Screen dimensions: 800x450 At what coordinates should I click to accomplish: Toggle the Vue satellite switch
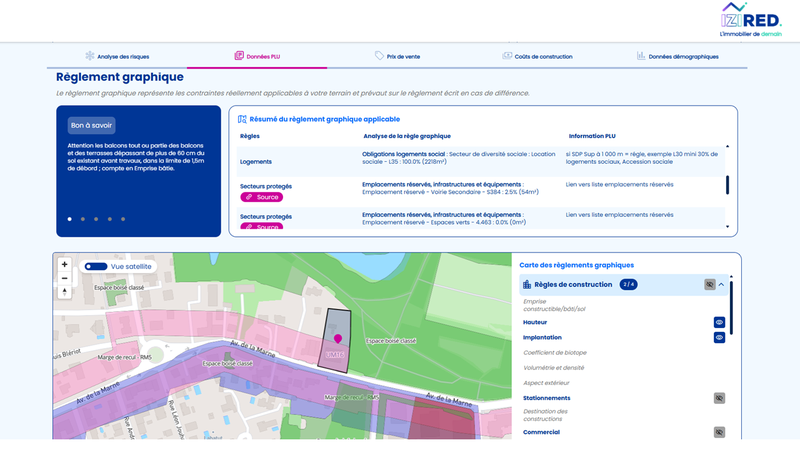pos(96,267)
